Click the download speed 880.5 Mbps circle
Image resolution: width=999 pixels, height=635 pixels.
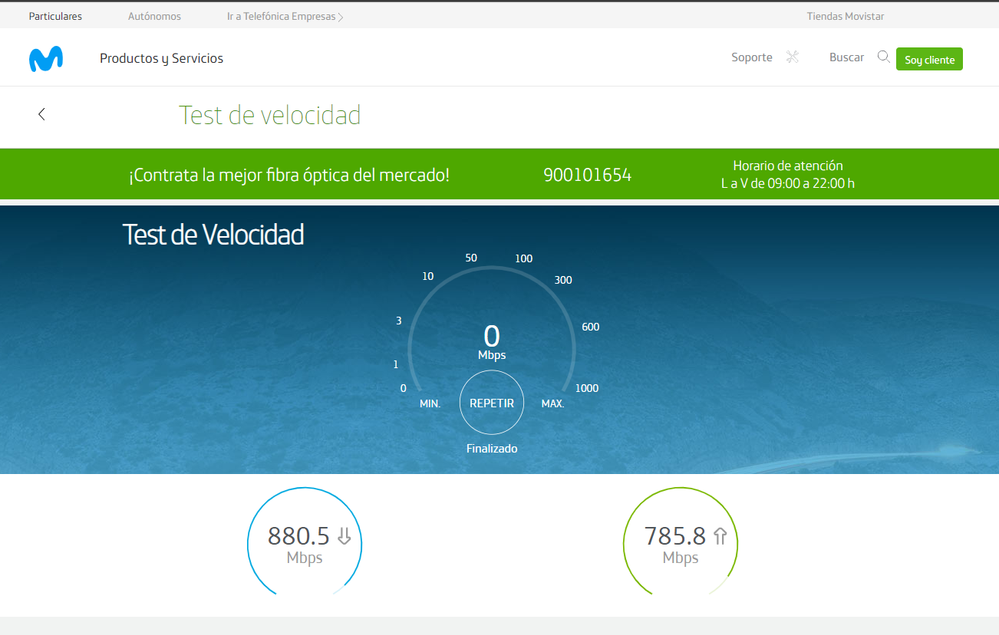(x=304, y=544)
